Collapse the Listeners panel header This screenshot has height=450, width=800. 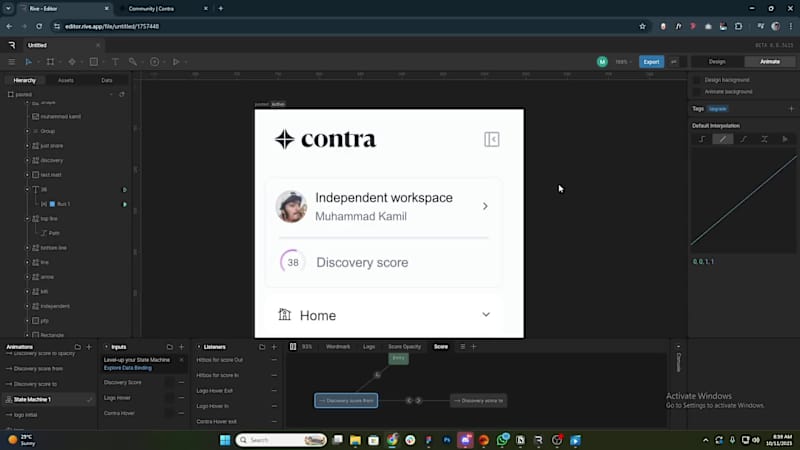point(198,347)
